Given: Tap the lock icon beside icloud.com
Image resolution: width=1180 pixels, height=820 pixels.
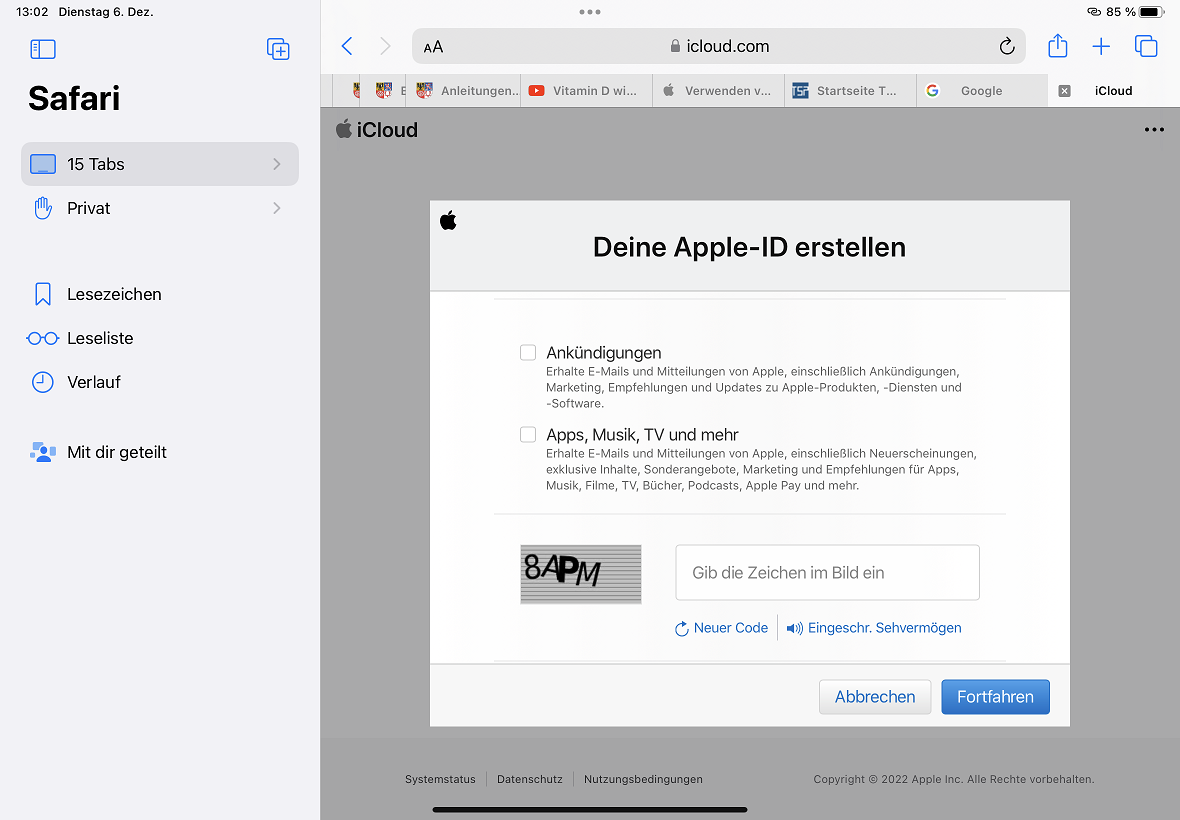Looking at the screenshot, I should tap(675, 46).
